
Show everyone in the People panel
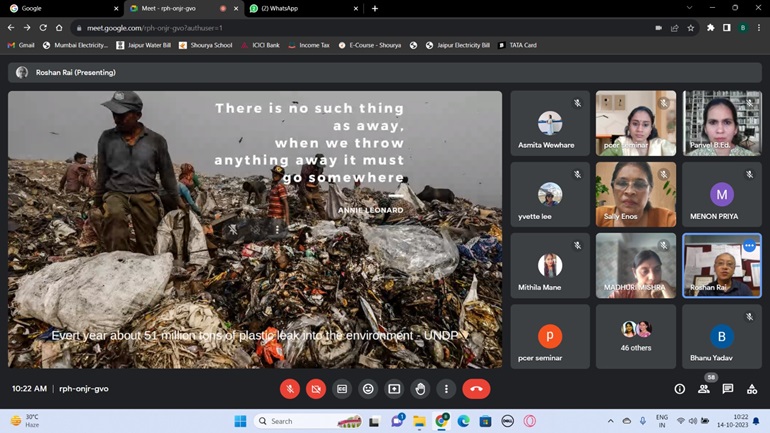click(x=704, y=389)
